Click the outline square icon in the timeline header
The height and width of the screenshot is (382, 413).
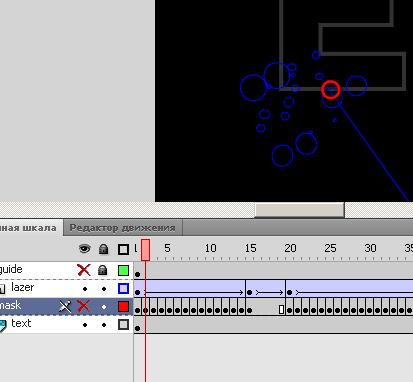pos(123,249)
